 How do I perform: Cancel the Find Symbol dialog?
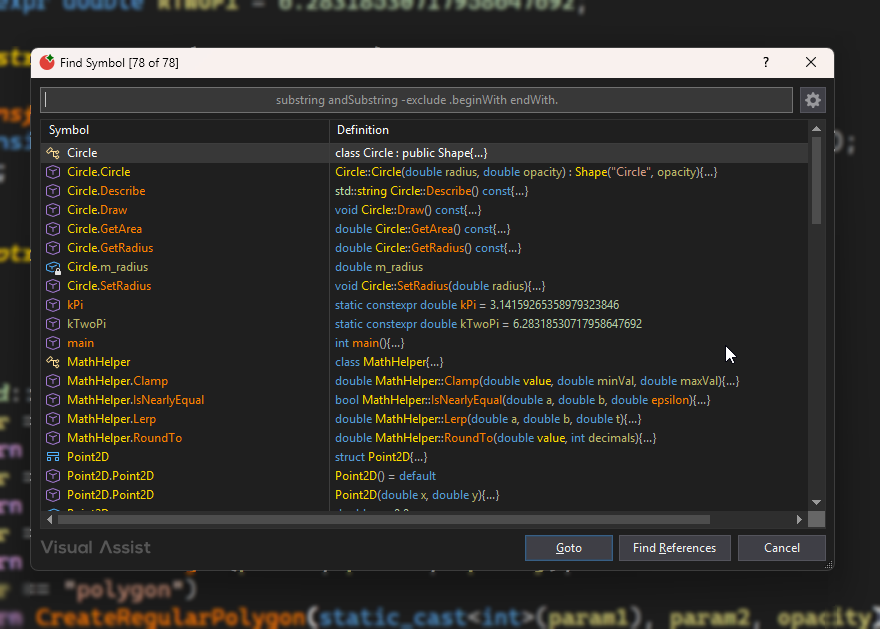click(x=781, y=548)
